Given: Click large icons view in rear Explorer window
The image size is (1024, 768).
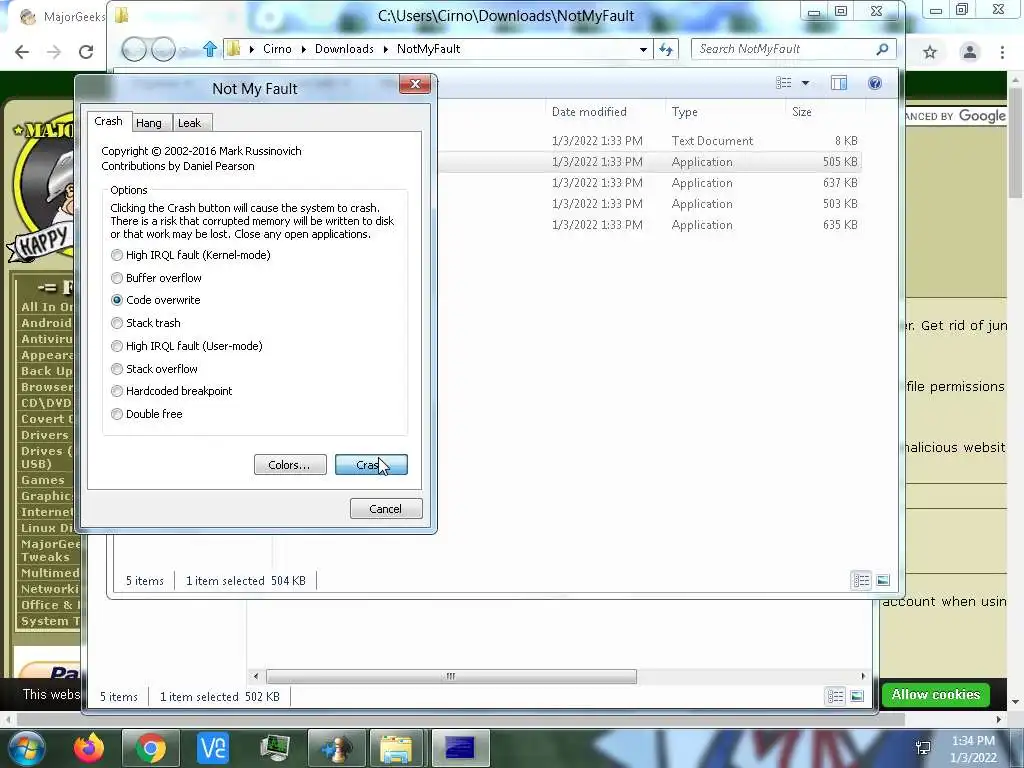Looking at the screenshot, I should click(857, 696).
